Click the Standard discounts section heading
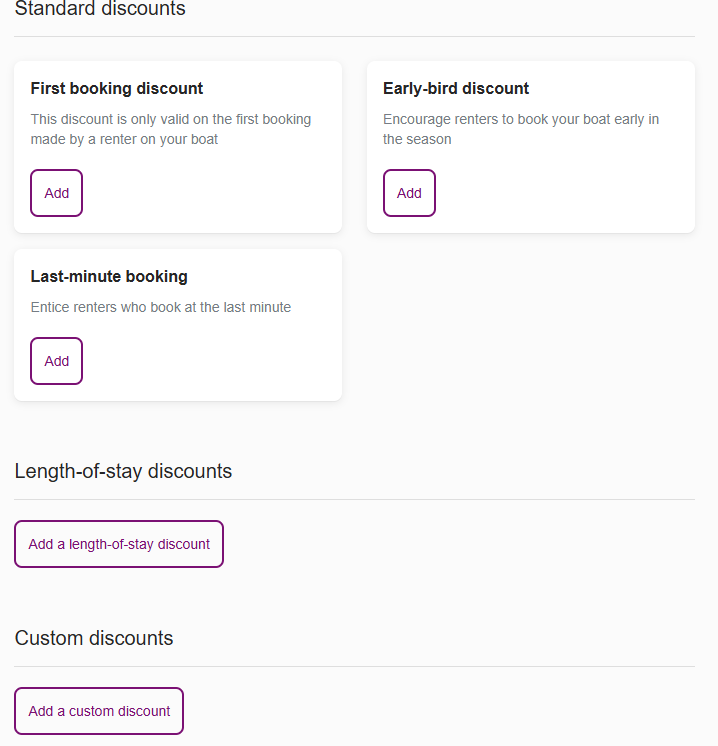This screenshot has height=746, width=718. point(100,9)
